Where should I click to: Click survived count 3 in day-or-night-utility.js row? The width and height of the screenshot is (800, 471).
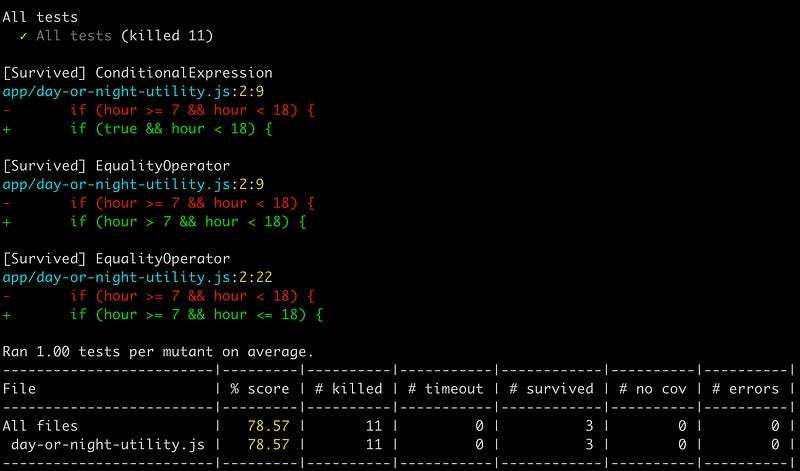point(589,444)
